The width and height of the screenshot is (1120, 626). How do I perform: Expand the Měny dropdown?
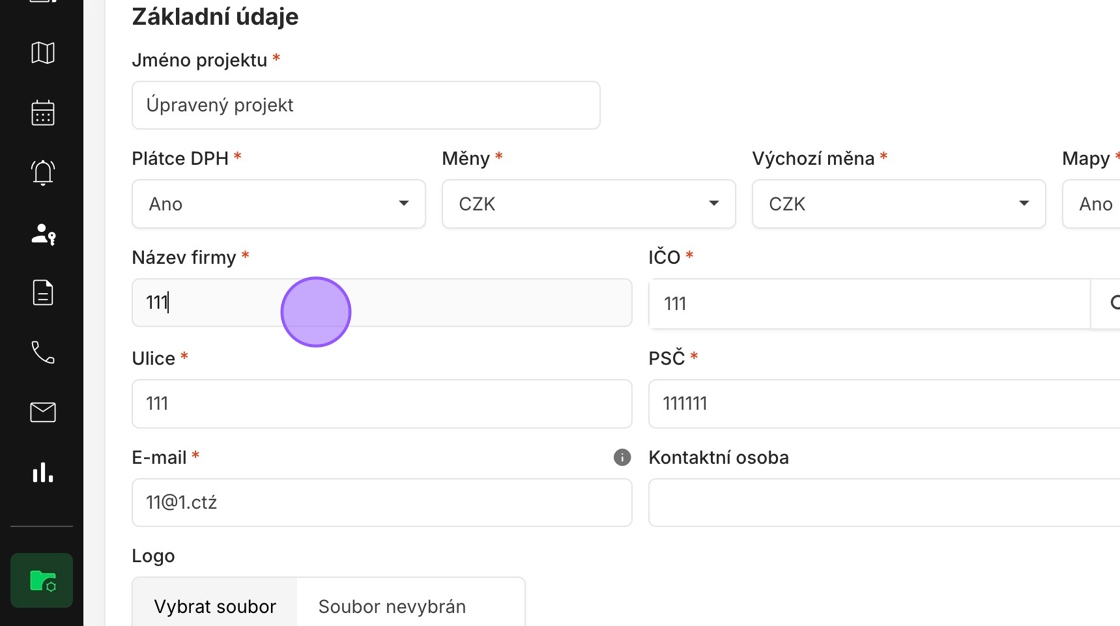click(589, 204)
